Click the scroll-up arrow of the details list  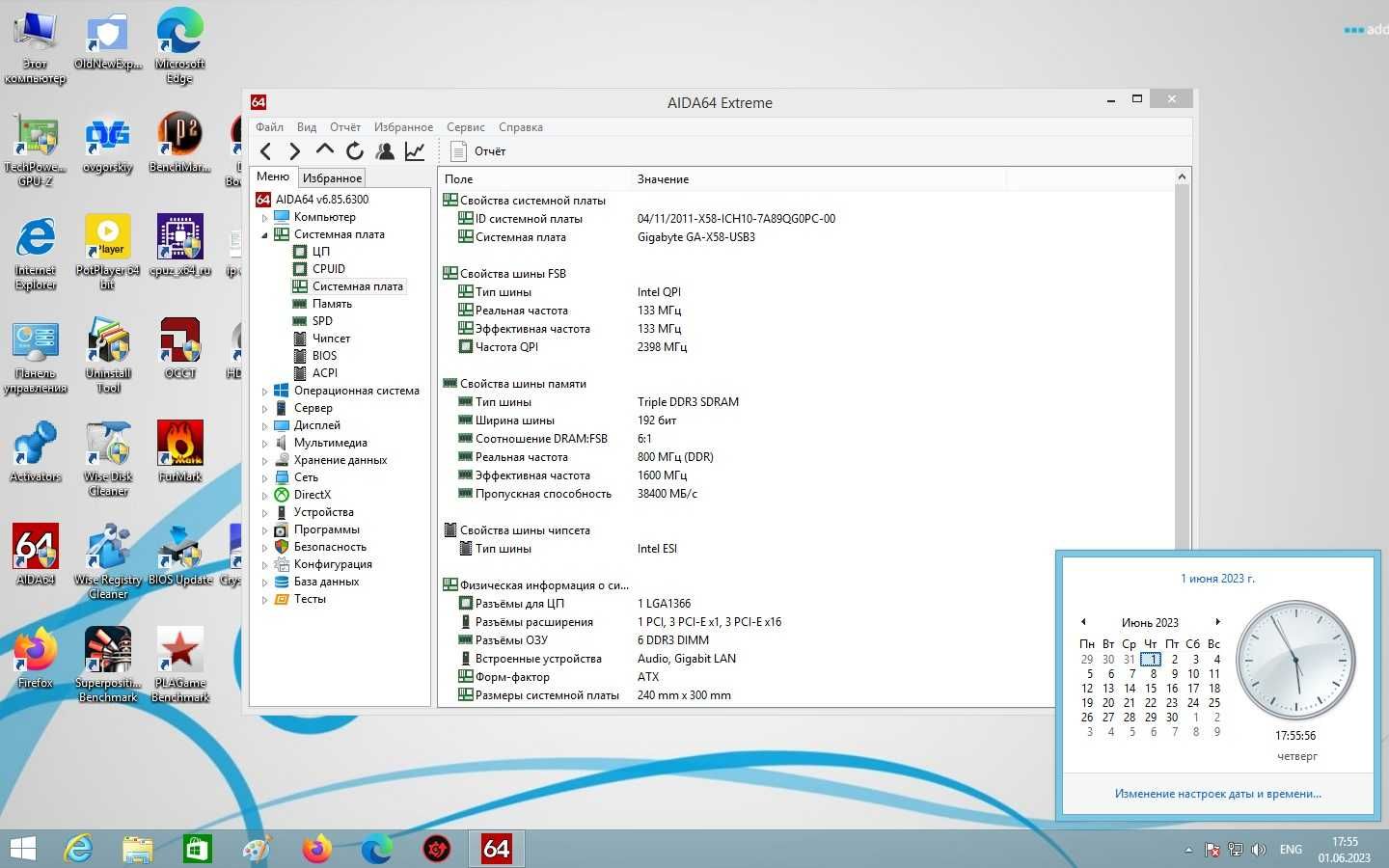1182,177
